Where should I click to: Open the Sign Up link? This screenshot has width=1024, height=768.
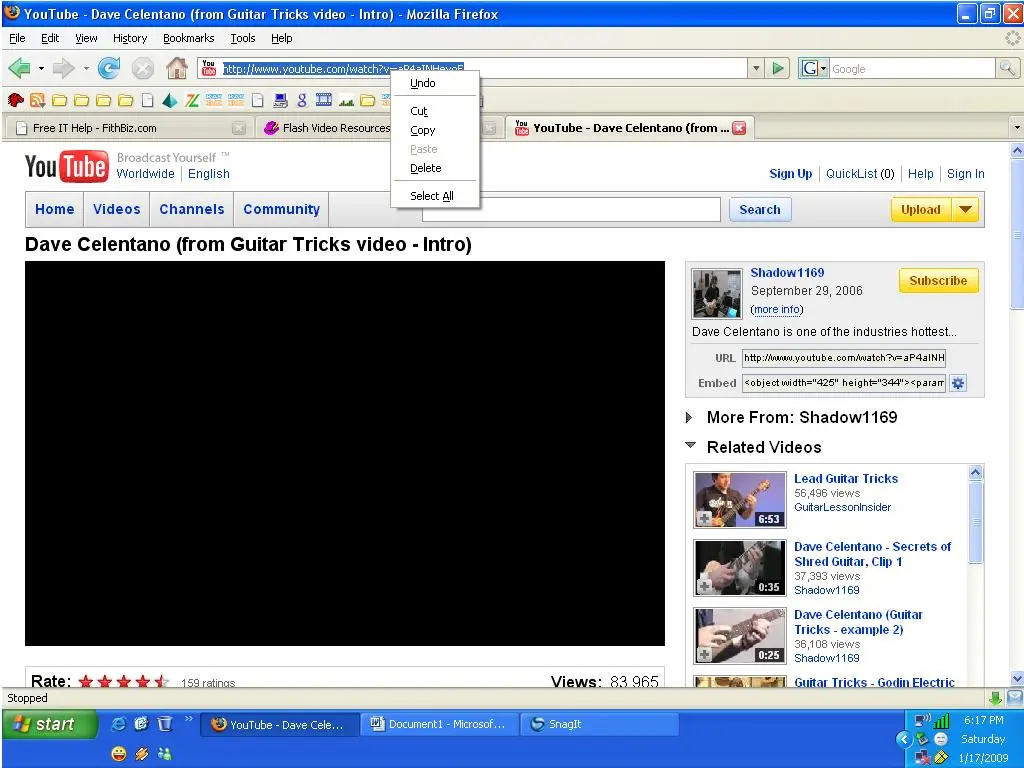(790, 174)
